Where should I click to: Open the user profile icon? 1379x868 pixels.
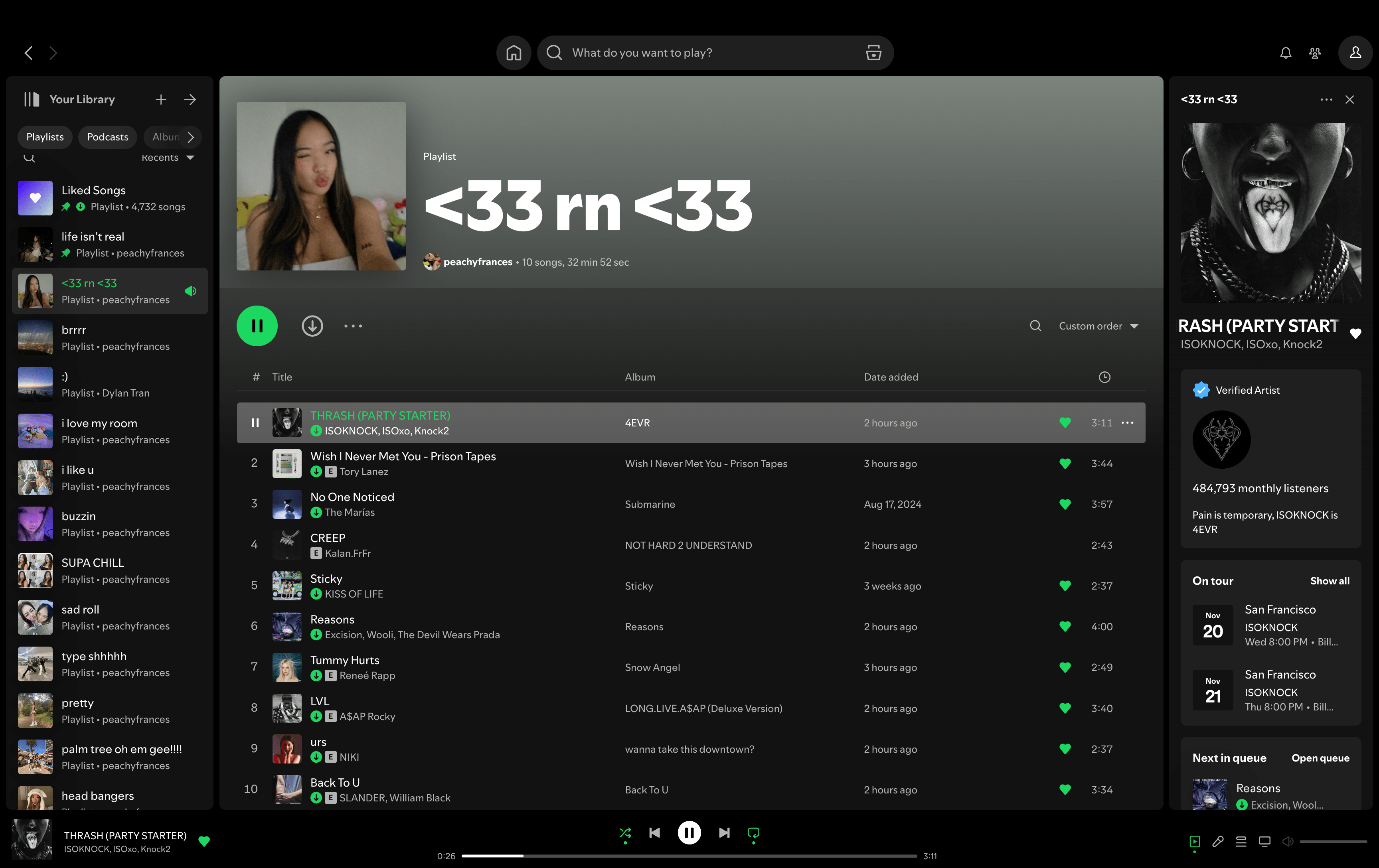(1355, 53)
